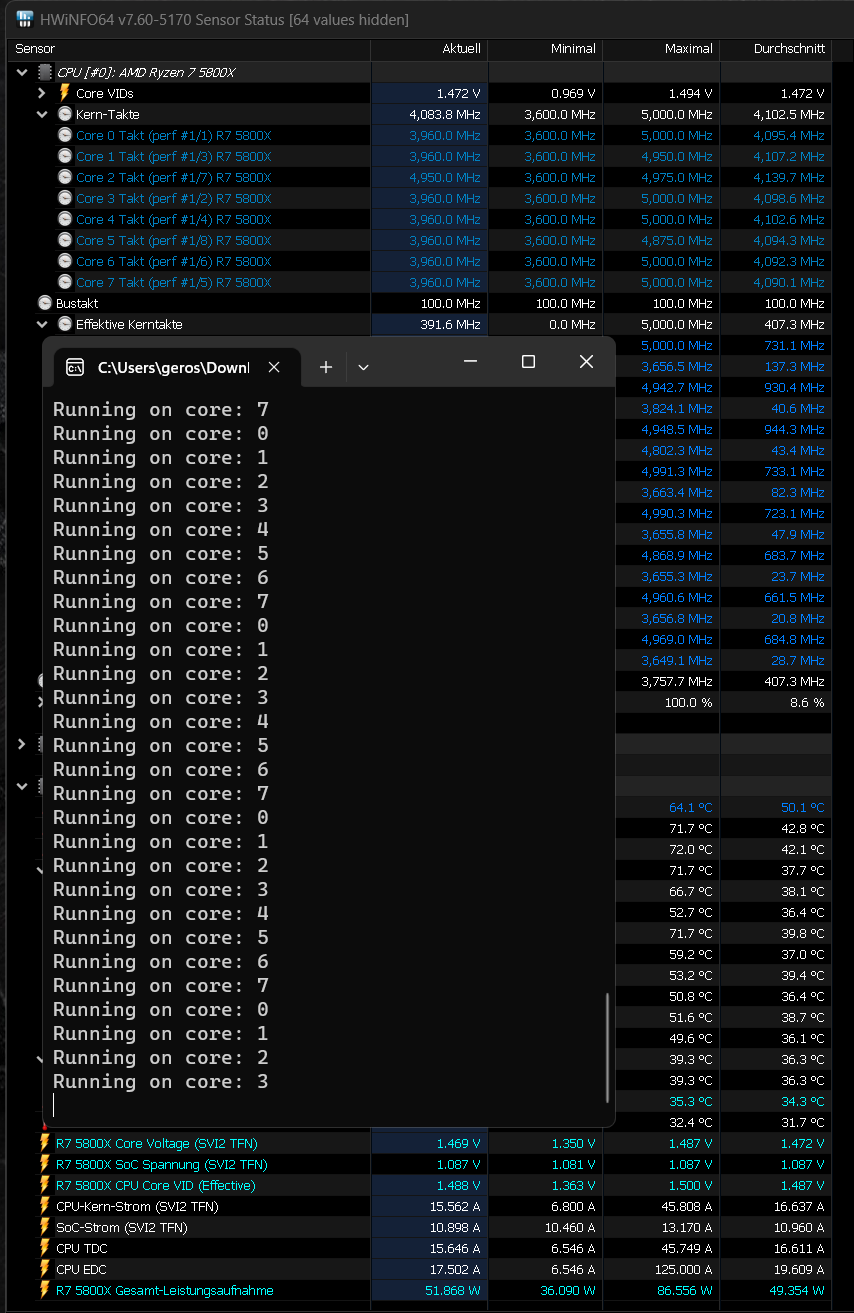Select the Bustakt sensor row
Screen dimensions: 854x1313
(421, 303)
